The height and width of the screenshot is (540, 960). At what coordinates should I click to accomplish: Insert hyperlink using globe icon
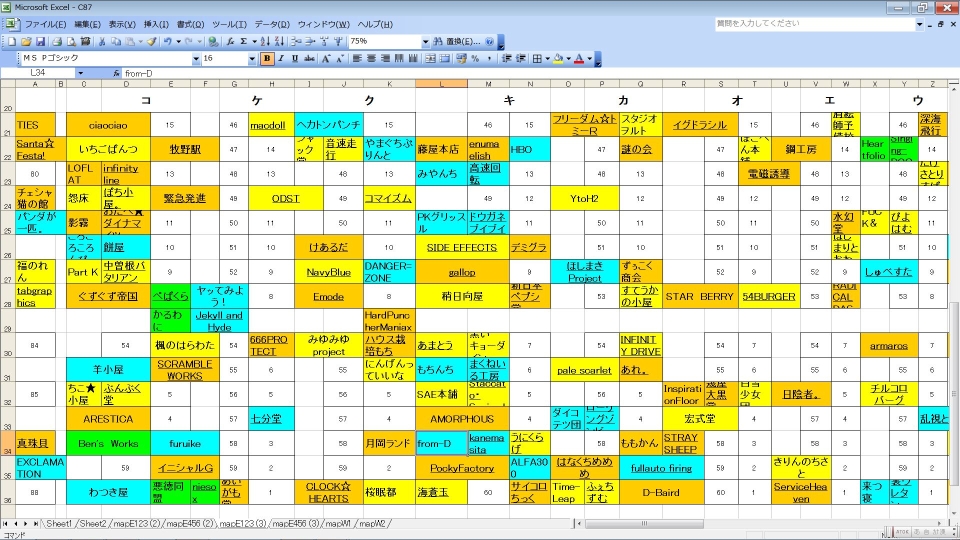click(212, 42)
